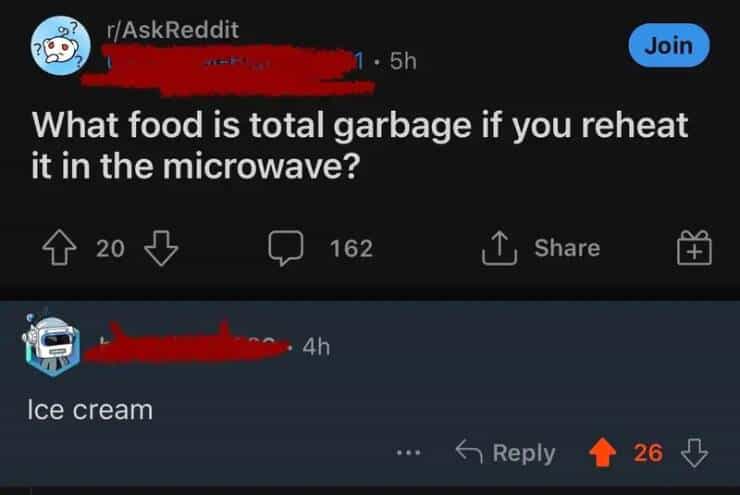740x495 pixels.
Task: Open the post title about microwave reheating
Action: pyautogui.click(x=360, y=145)
